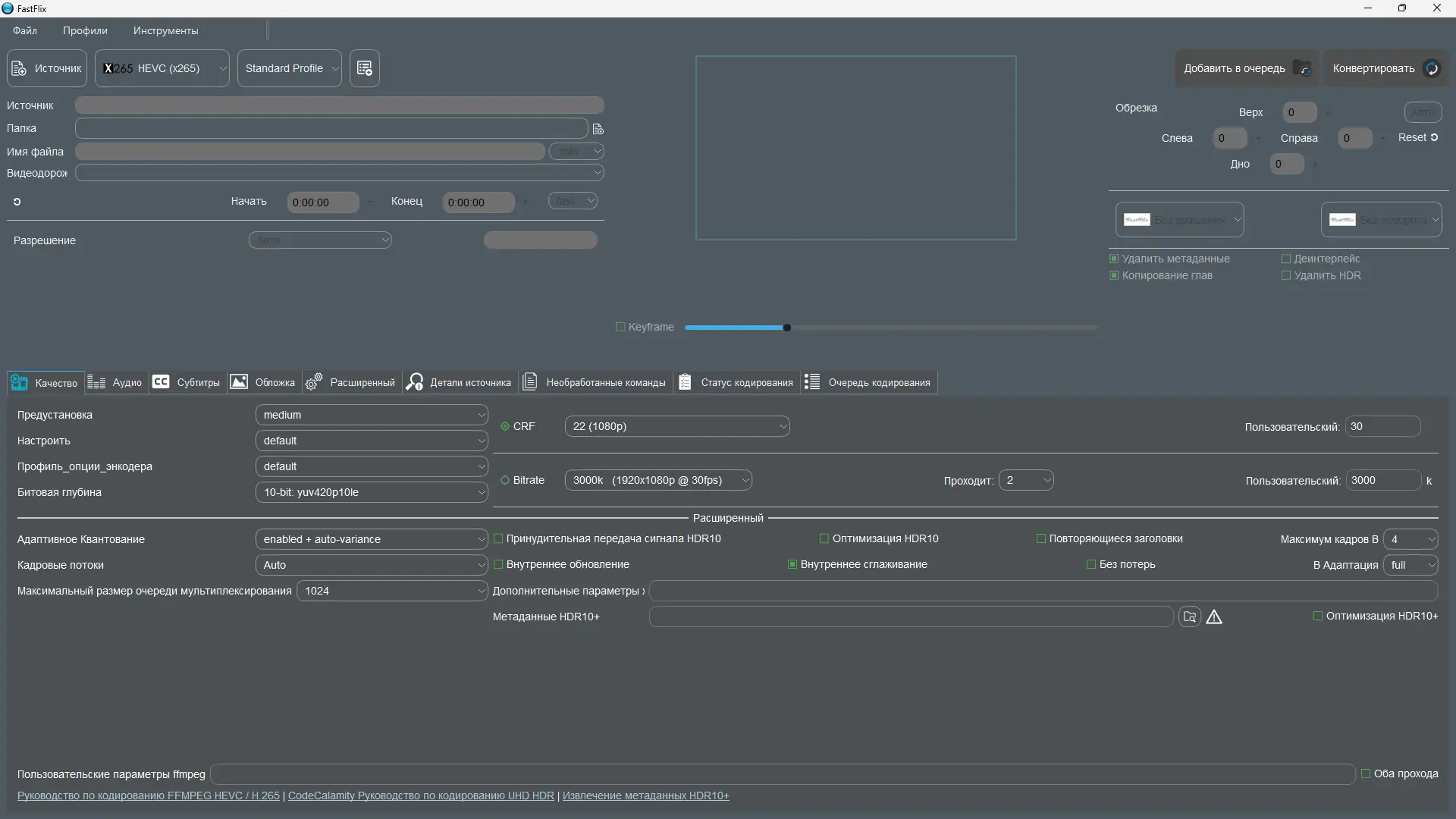Open the HEVC (x265) encoder dropdown

(x=162, y=68)
